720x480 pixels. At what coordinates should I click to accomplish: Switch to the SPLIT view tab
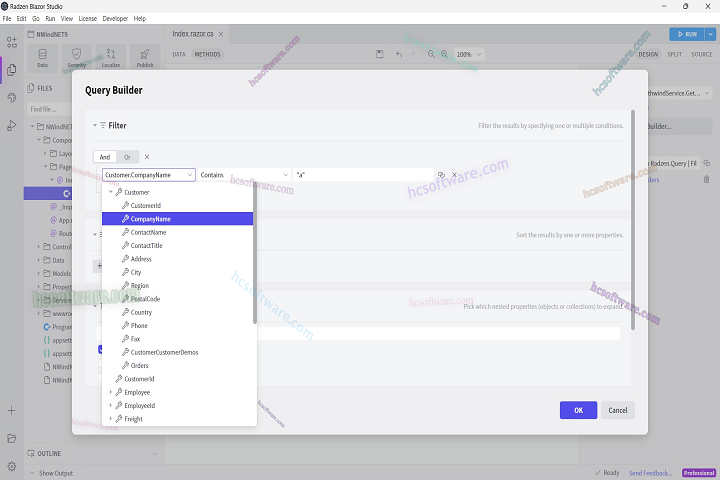click(675, 54)
